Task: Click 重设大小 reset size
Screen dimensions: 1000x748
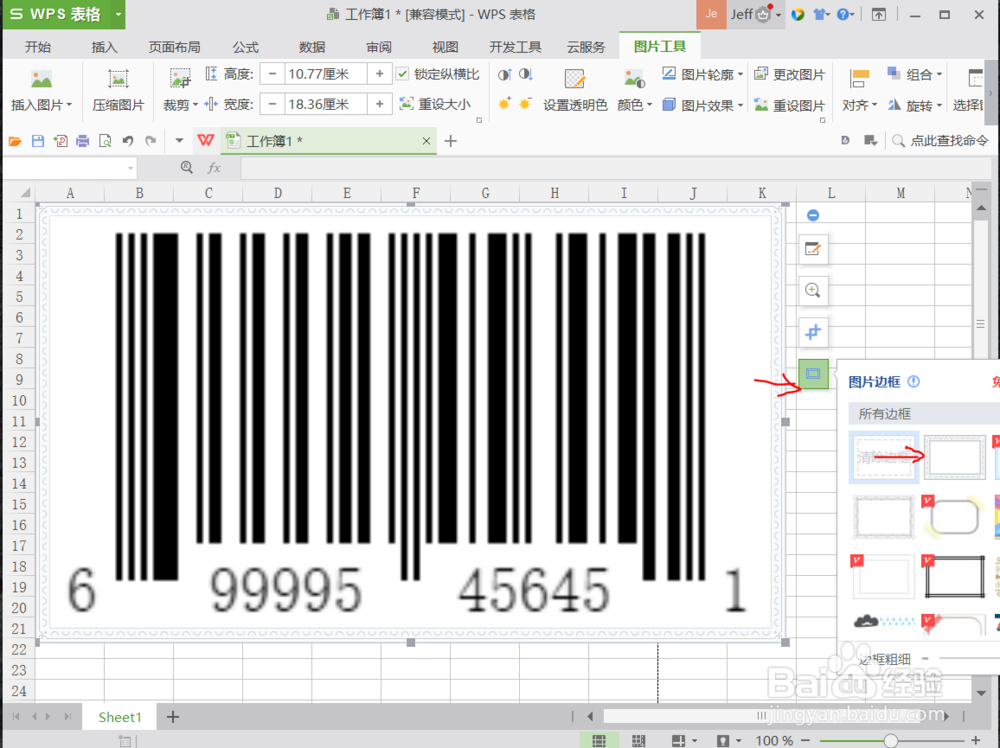Action: tap(435, 104)
